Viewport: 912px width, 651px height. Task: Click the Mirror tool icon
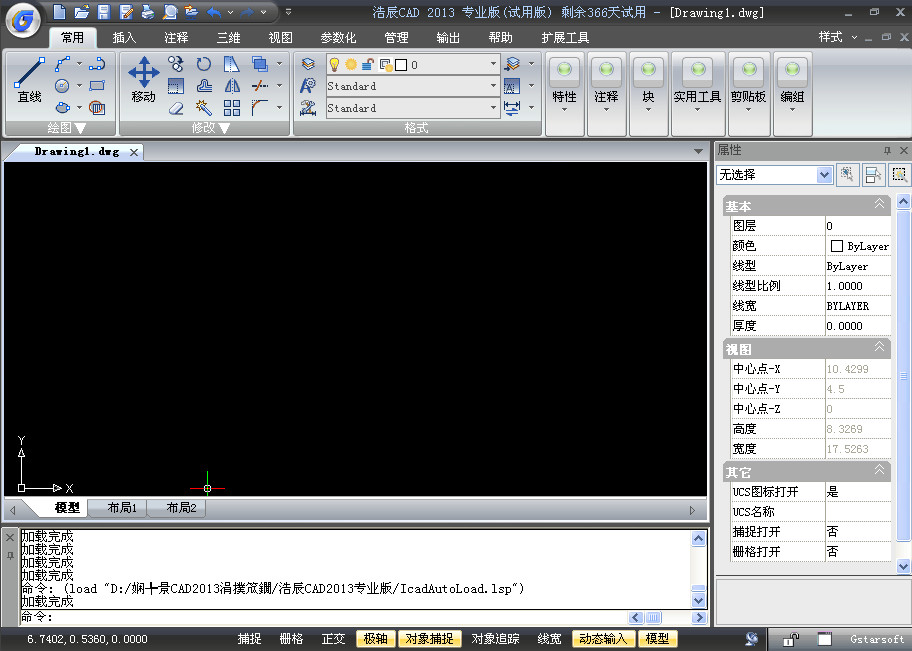click(232, 86)
